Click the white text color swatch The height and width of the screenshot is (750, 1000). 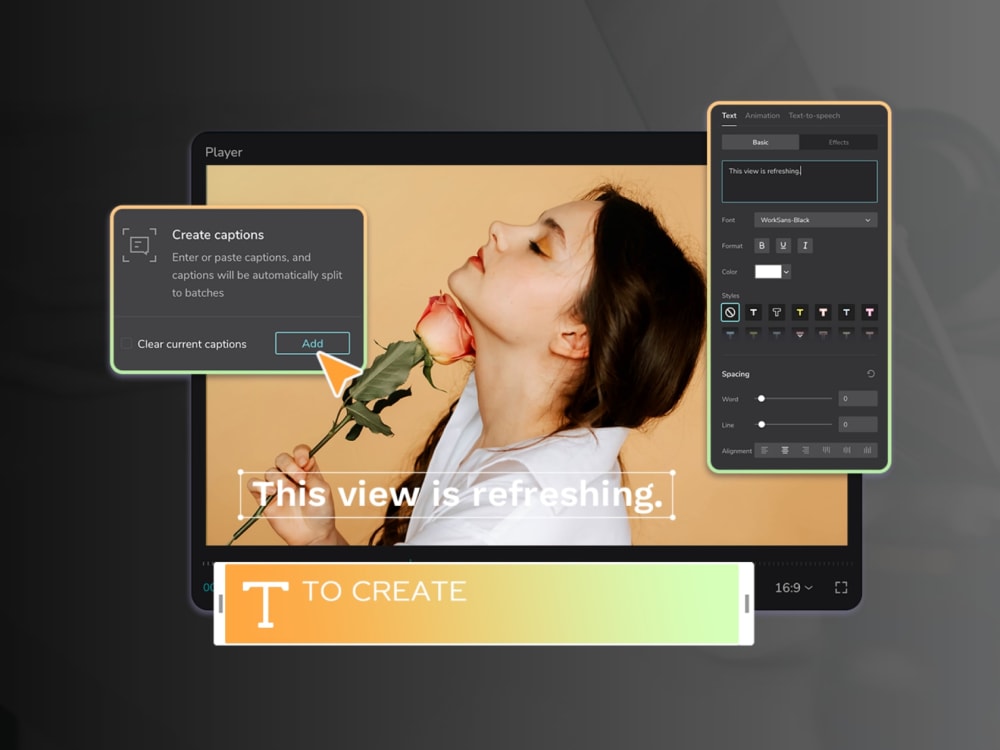[768, 272]
